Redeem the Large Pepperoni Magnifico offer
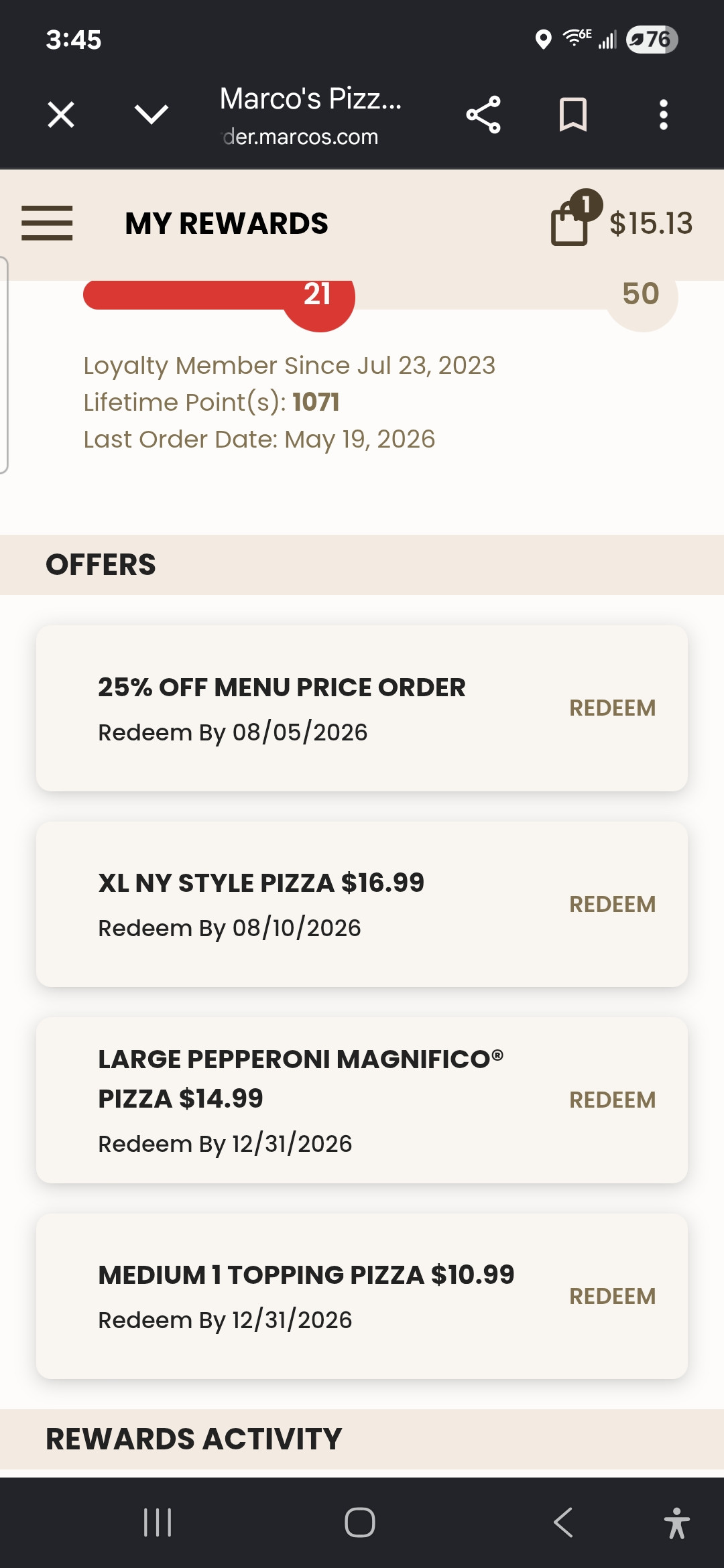The width and height of the screenshot is (724, 1568). pyautogui.click(x=612, y=1100)
